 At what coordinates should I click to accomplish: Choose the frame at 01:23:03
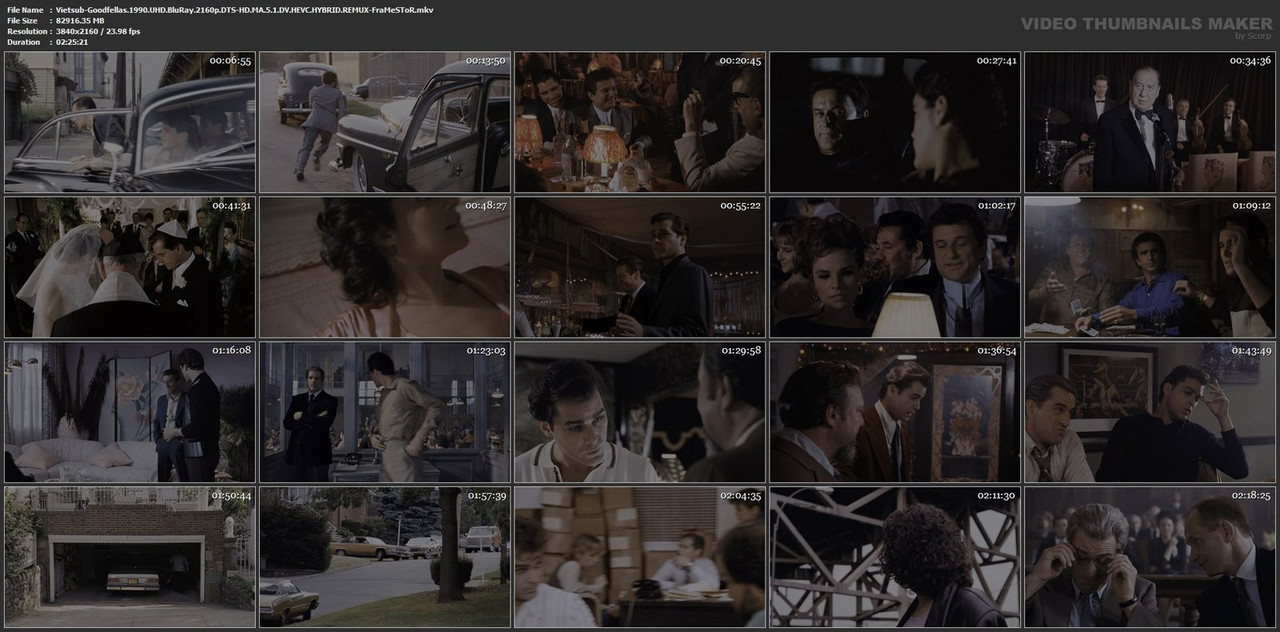pos(385,412)
